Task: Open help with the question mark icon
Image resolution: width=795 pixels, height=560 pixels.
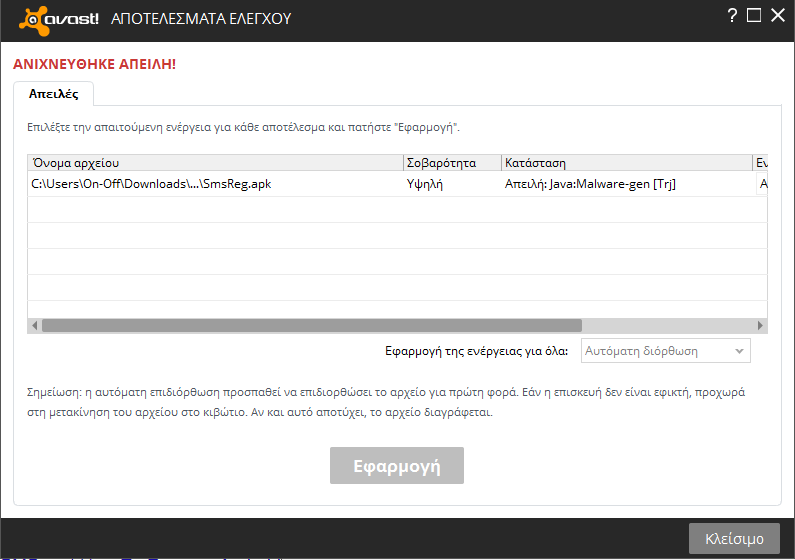Action: pos(732,15)
